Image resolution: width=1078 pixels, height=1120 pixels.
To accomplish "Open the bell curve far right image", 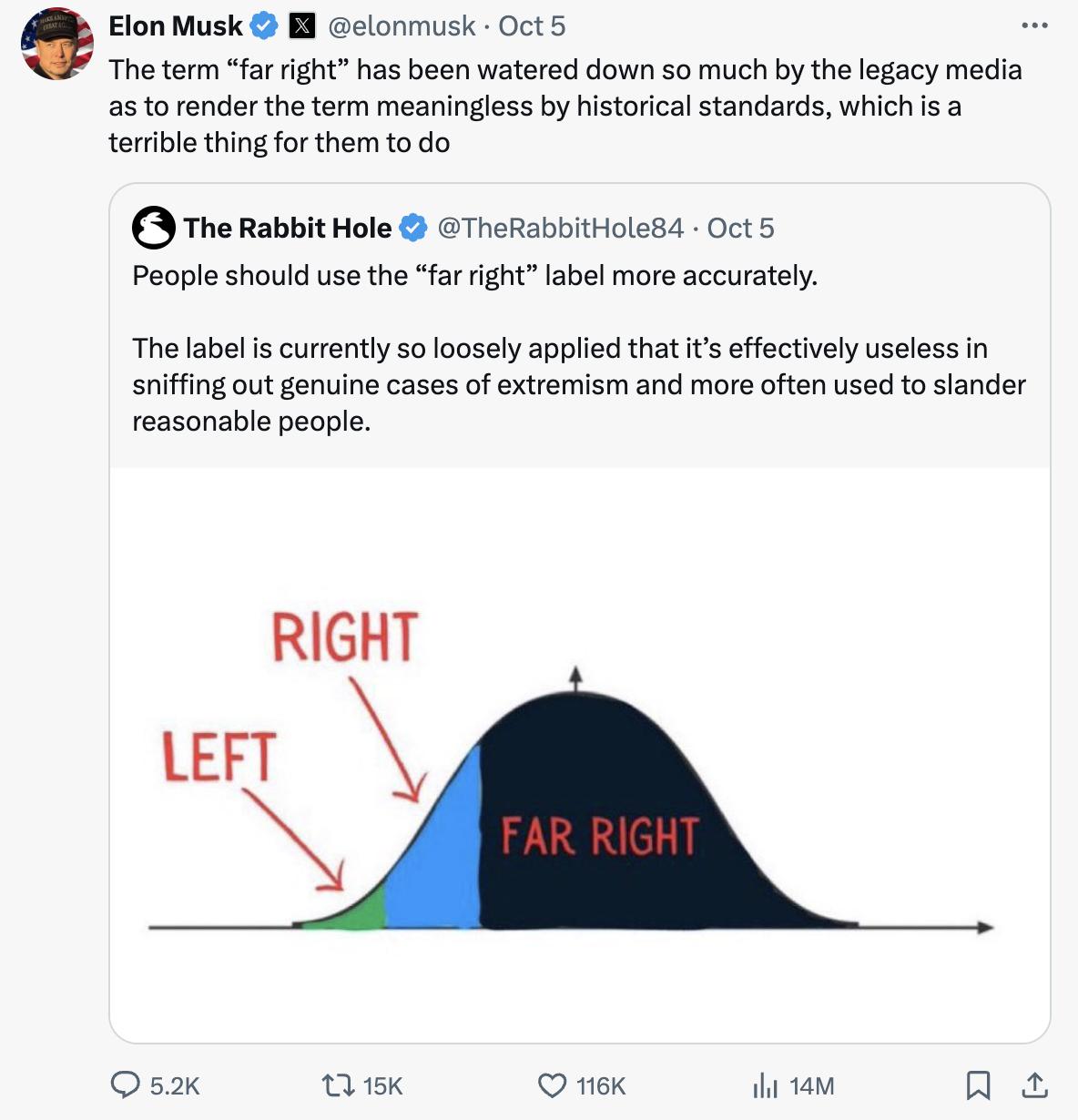I will pyautogui.click(x=579, y=756).
